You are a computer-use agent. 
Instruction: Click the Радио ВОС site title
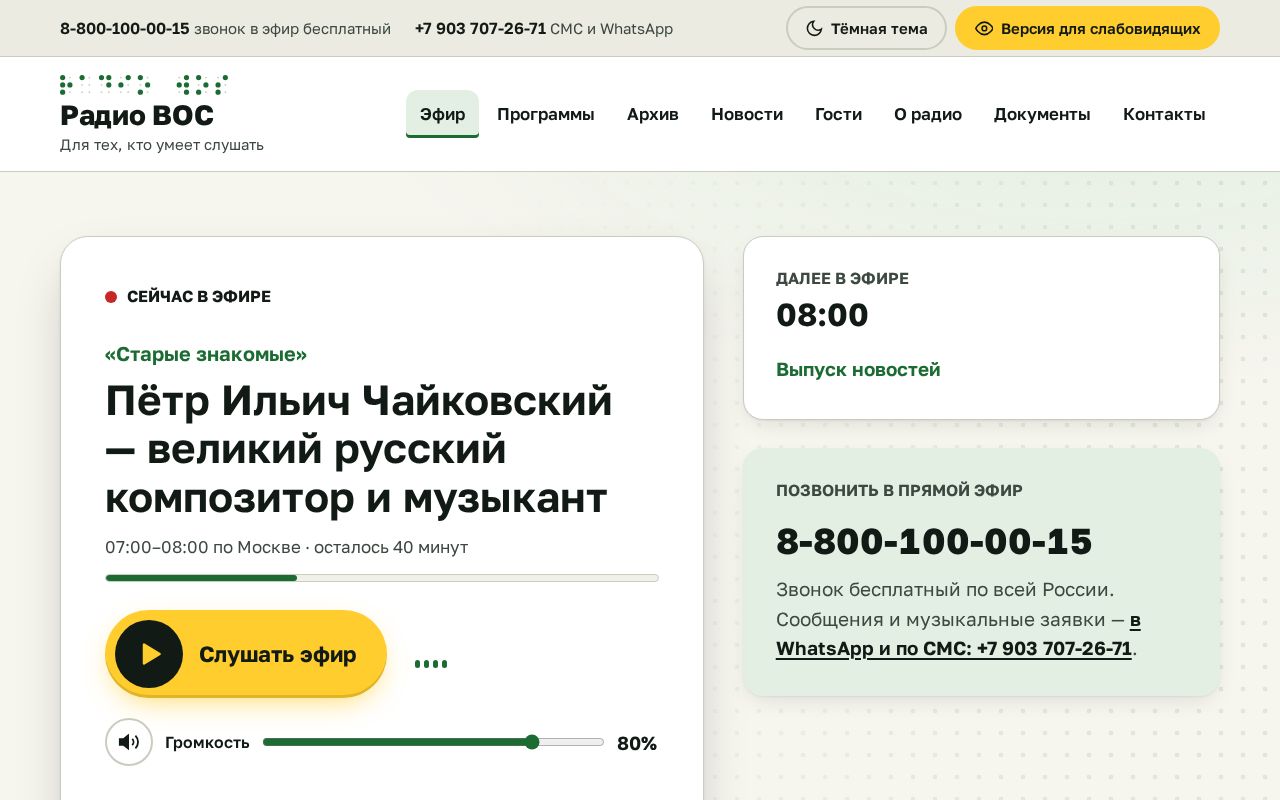(137, 116)
